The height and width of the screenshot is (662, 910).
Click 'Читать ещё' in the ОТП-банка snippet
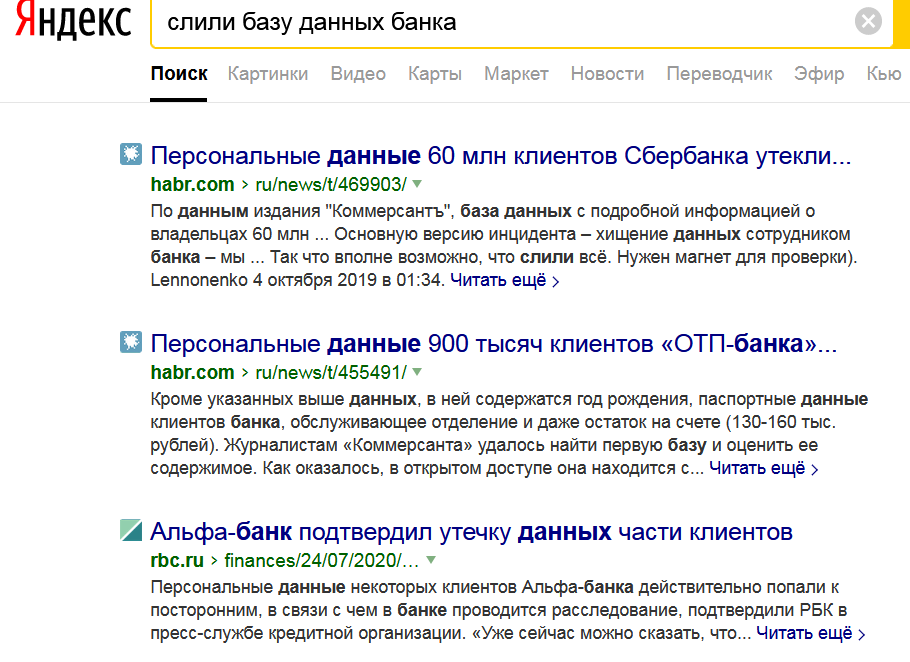coord(763,468)
